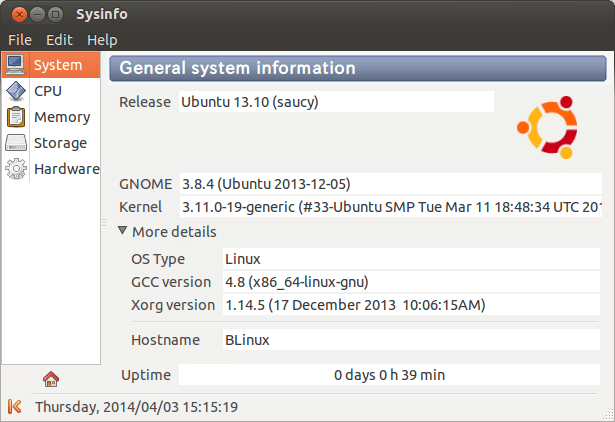
Task: Select the Memory category label
Action: point(62,117)
